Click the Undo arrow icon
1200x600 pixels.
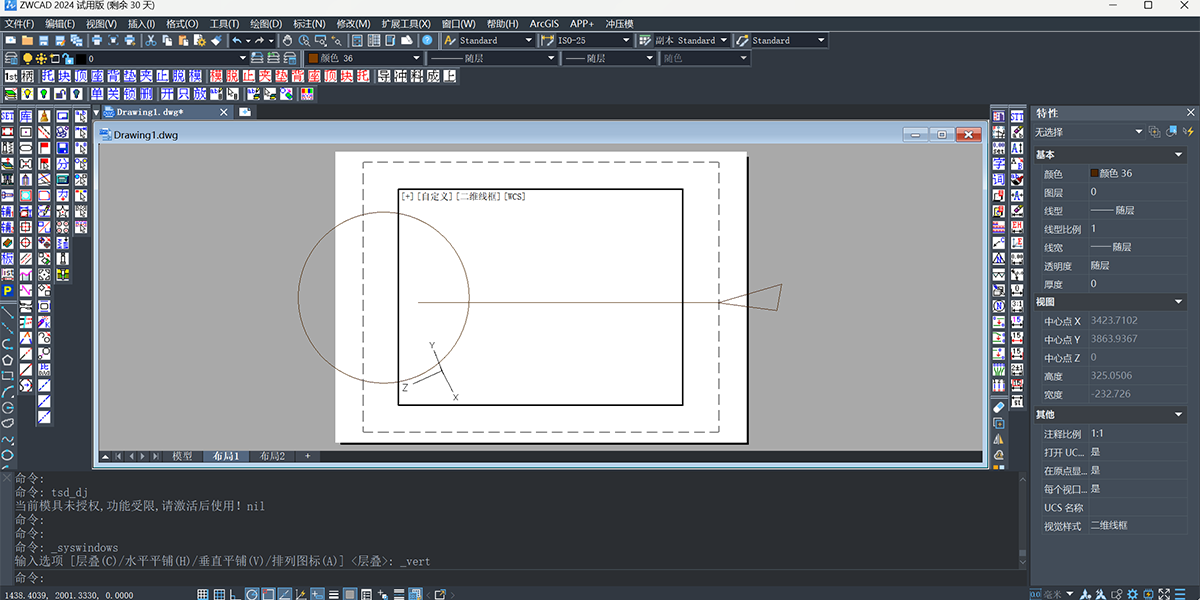pyautogui.click(x=236, y=41)
